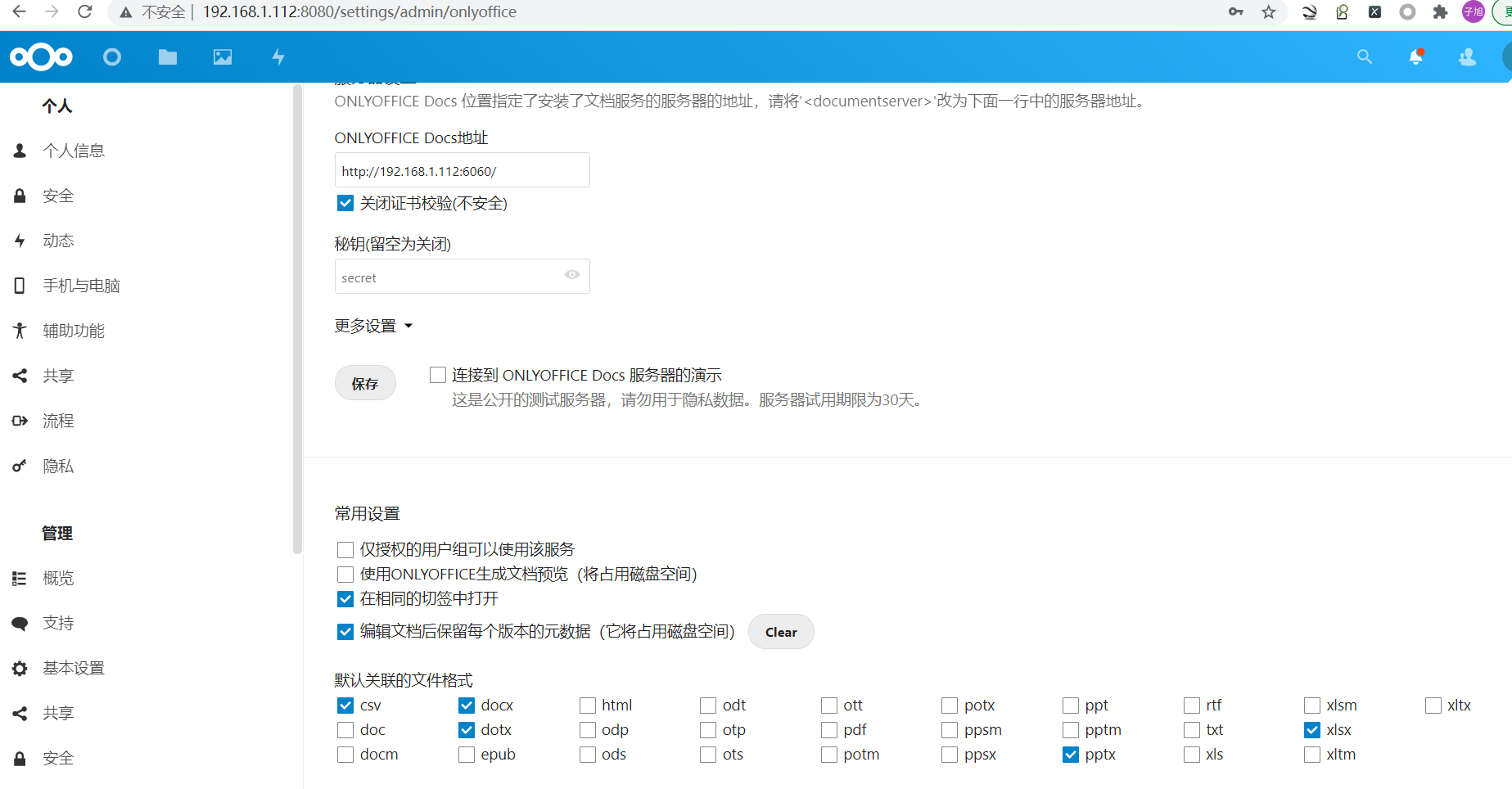Click the ONLYOFFICE Docs address field

coord(461,169)
